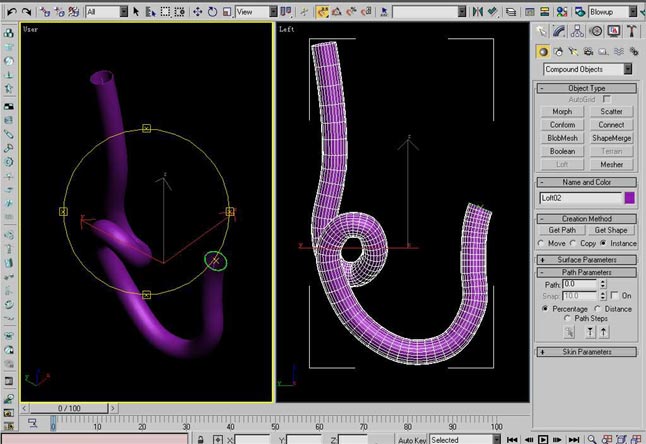
Task: Click the 0 / 100 time slider
Action: pos(69,408)
